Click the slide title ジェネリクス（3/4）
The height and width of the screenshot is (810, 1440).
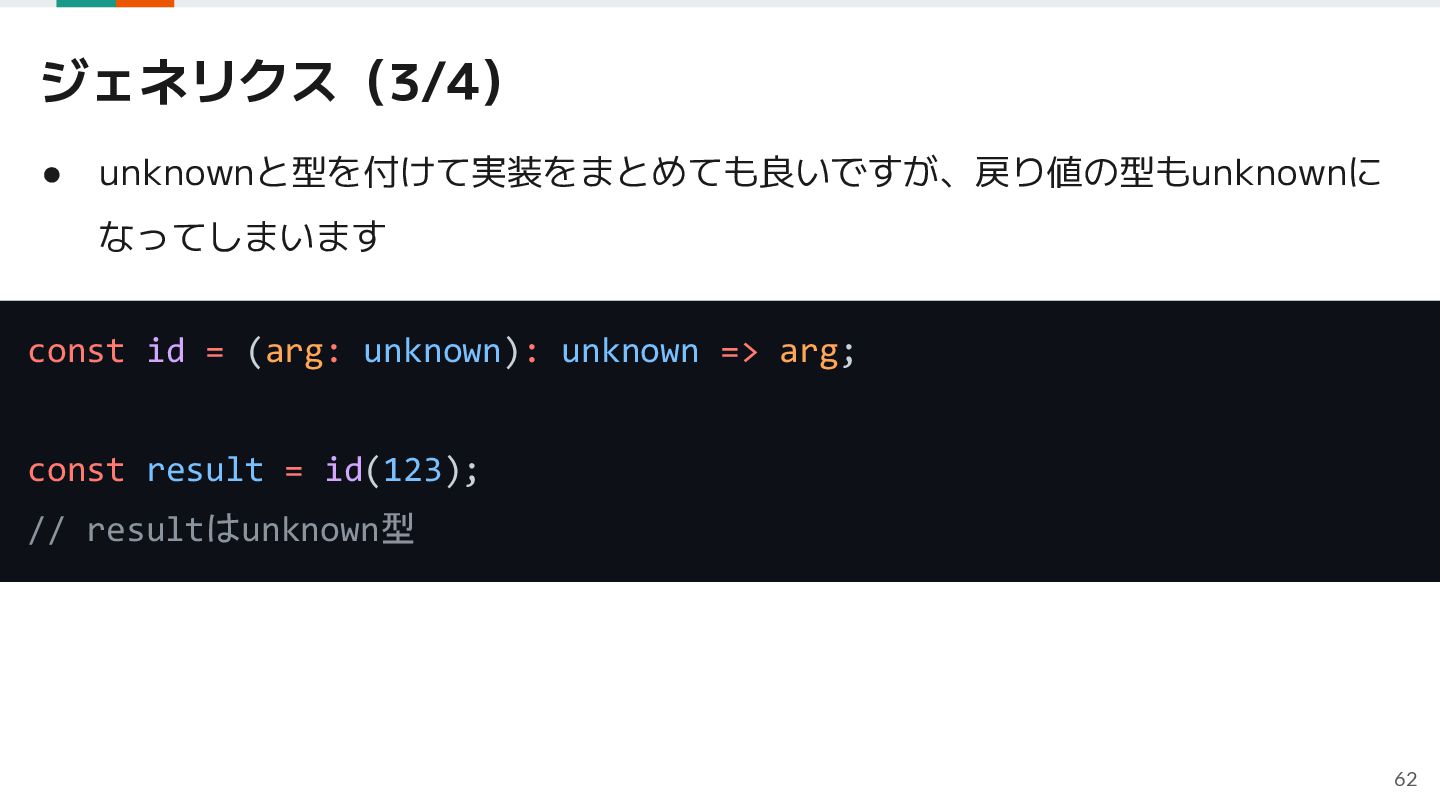pyautogui.click(x=271, y=81)
